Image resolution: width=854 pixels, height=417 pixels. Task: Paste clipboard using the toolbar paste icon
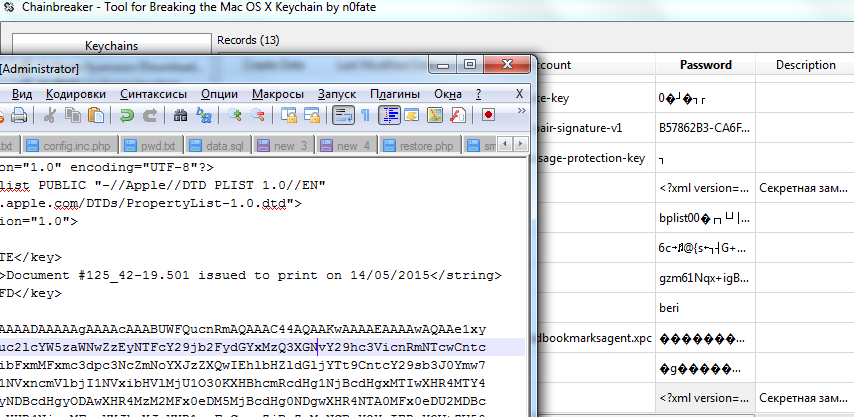point(96,115)
